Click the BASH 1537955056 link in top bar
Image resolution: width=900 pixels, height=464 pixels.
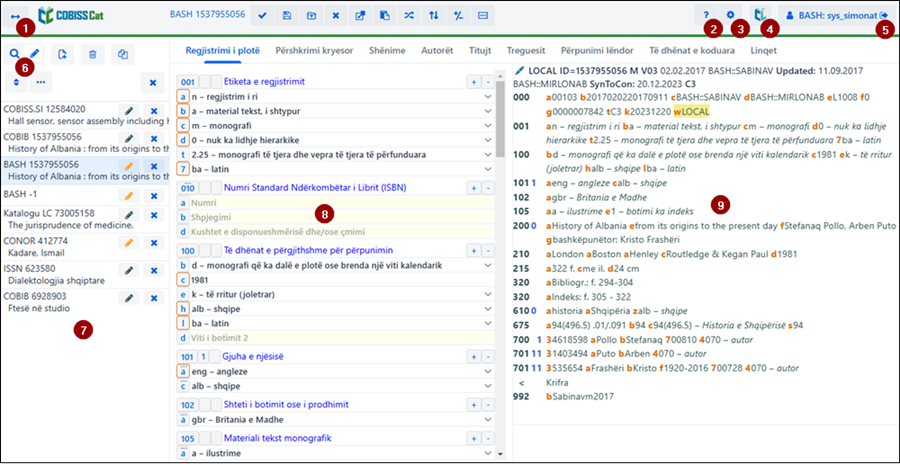tap(207, 13)
